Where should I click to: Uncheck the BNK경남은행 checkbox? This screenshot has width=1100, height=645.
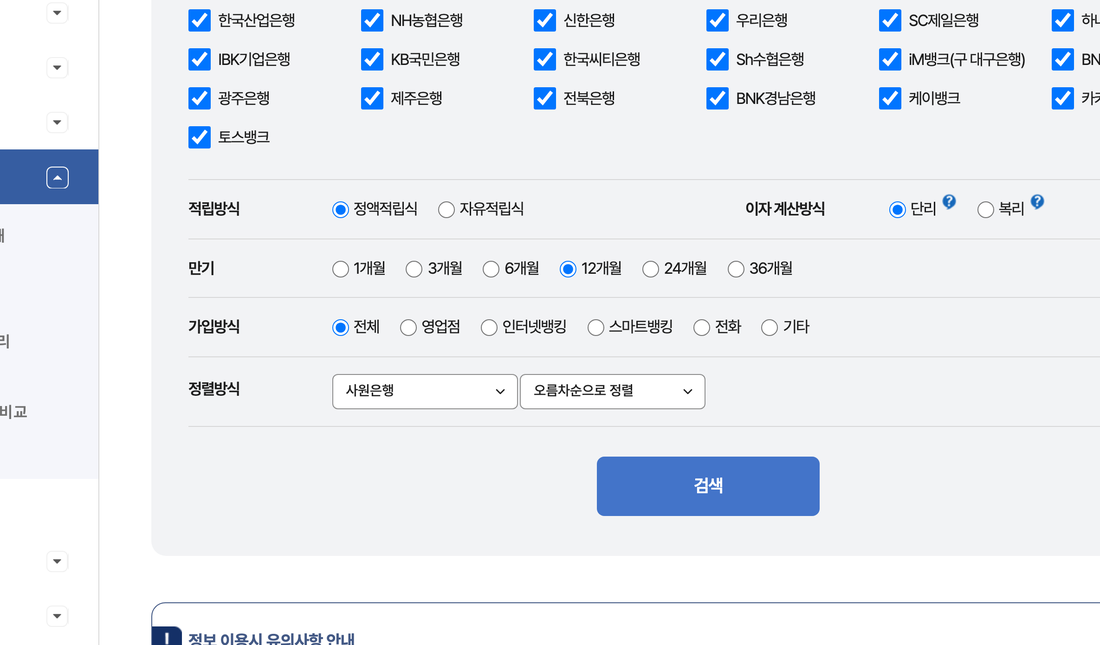tap(717, 98)
